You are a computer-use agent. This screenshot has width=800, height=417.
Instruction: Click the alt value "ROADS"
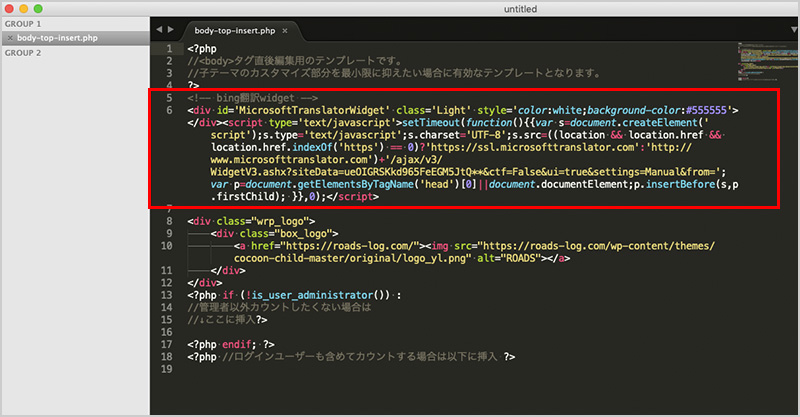[x=520, y=258]
